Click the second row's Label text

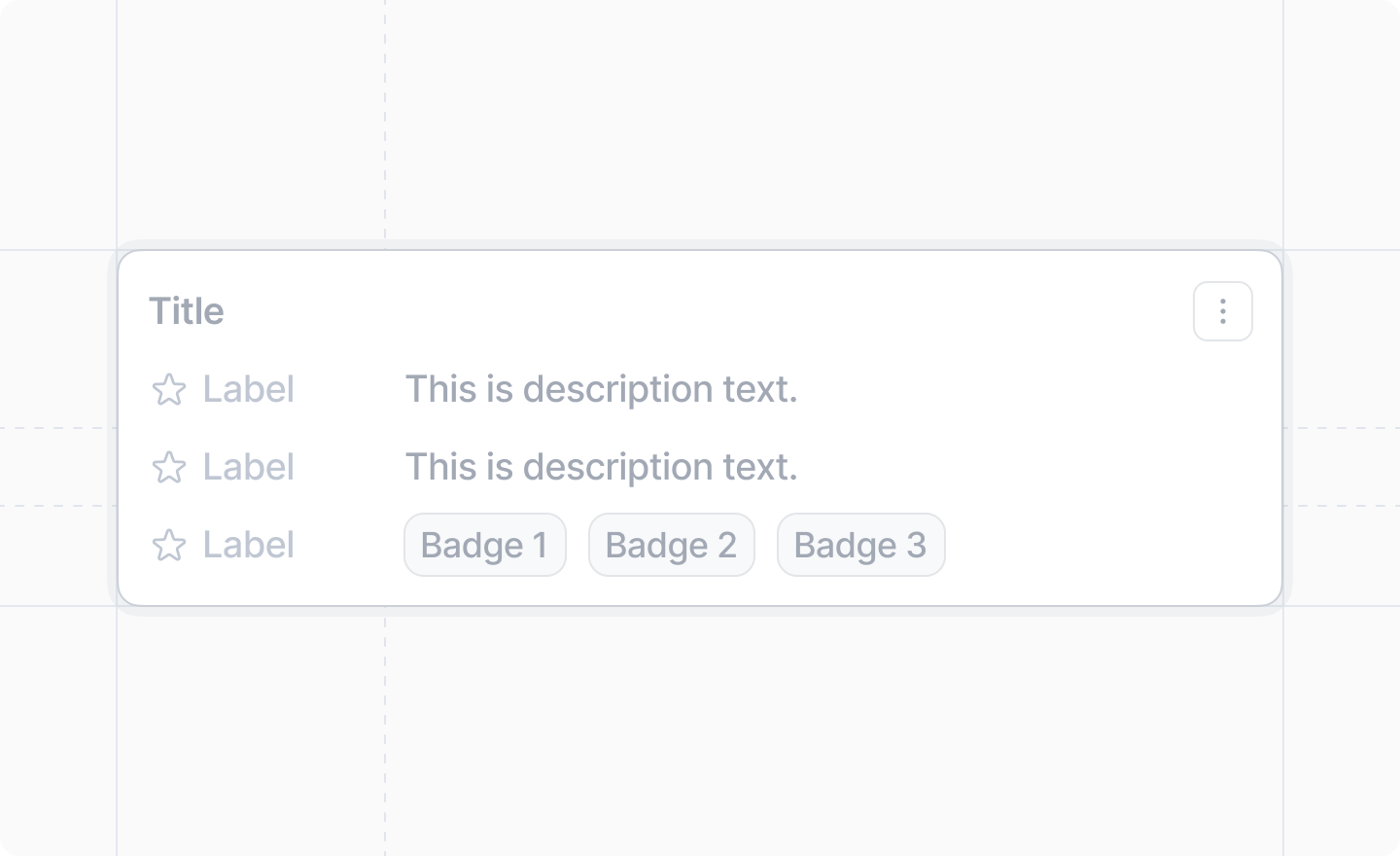tap(248, 467)
